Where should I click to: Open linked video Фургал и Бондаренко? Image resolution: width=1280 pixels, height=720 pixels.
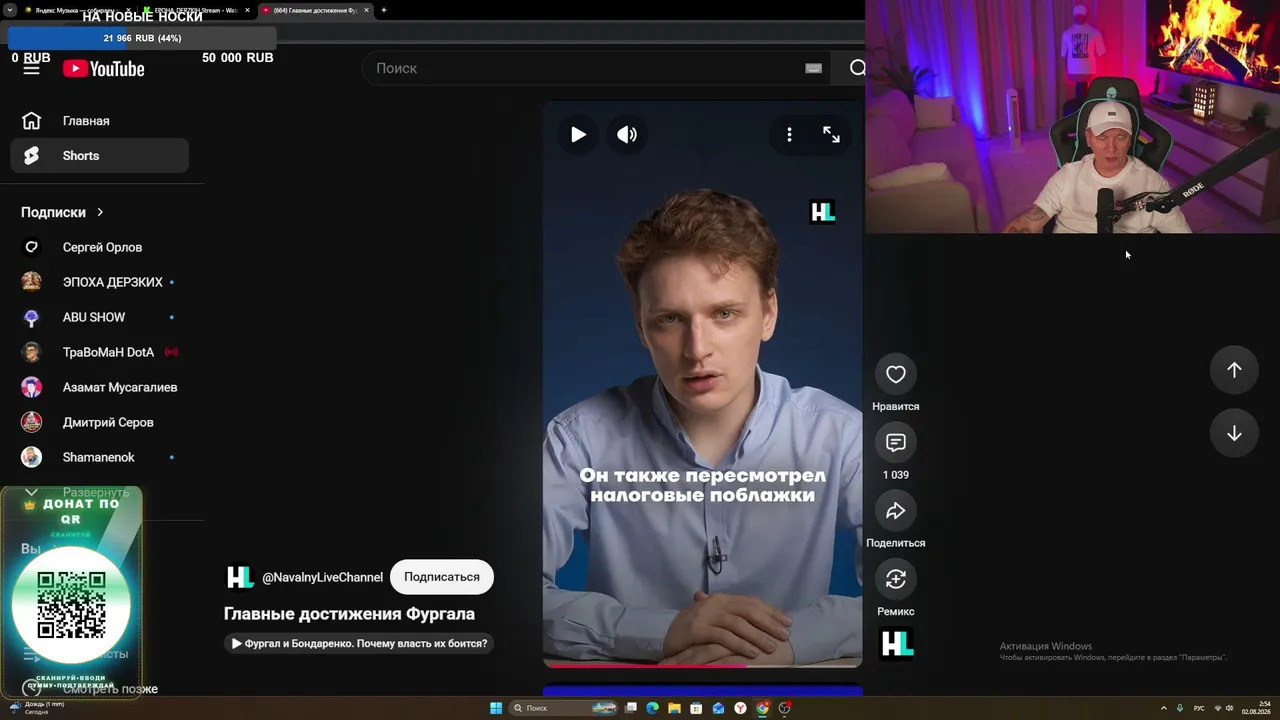pyautogui.click(x=360, y=644)
